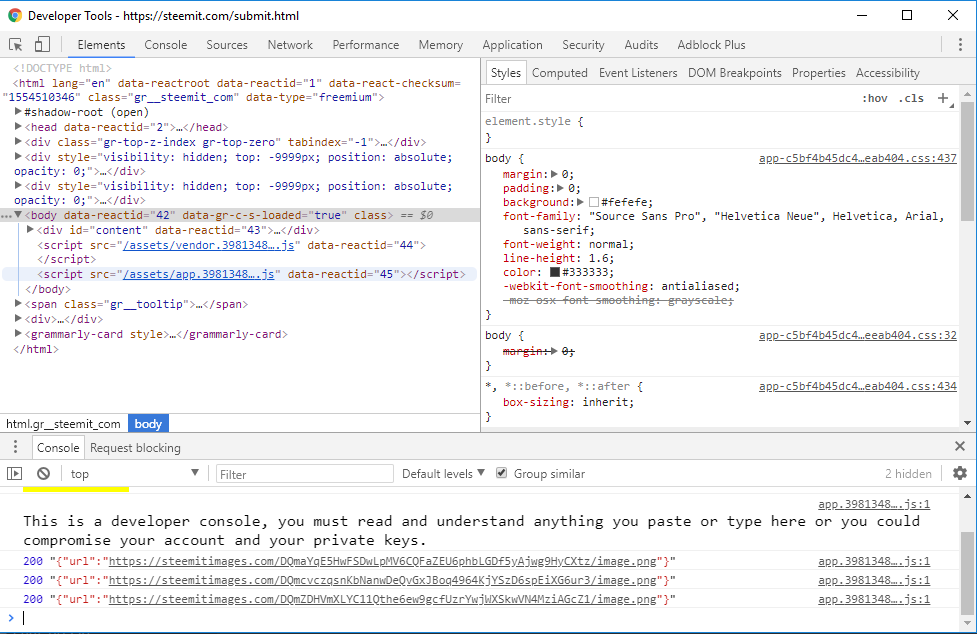This screenshot has height=634, width=977.
Task: Open the #fefefe background color swatch
Action: pos(594,202)
